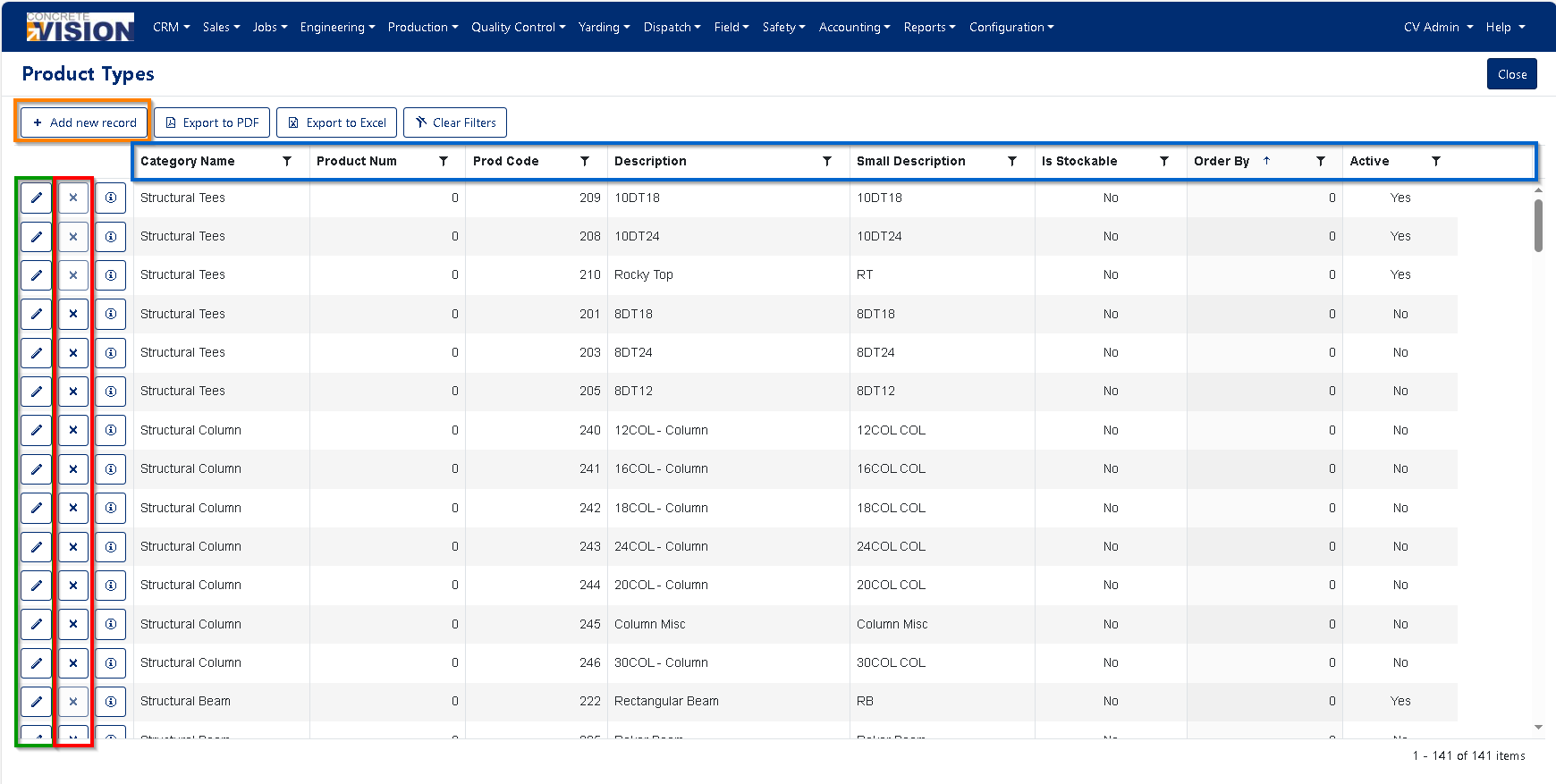Image resolution: width=1556 pixels, height=784 pixels.
Task: Open info for 18COL - Column row
Action: pos(111,508)
